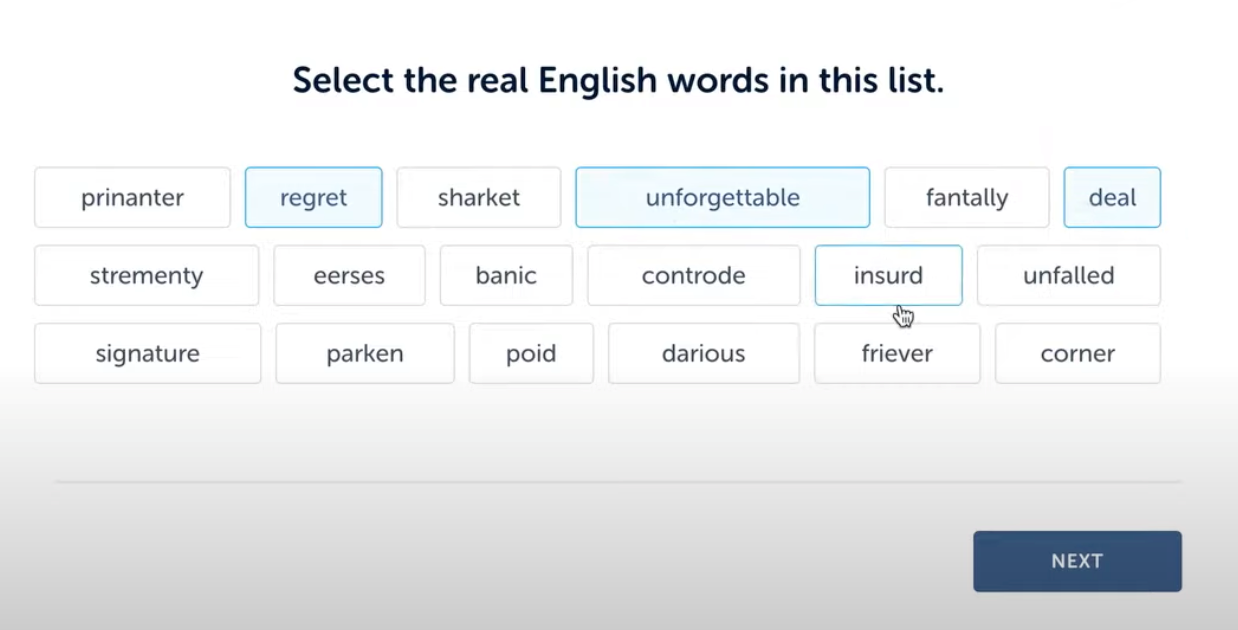Pick the word 'strementy'

pyautogui.click(x=146, y=275)
